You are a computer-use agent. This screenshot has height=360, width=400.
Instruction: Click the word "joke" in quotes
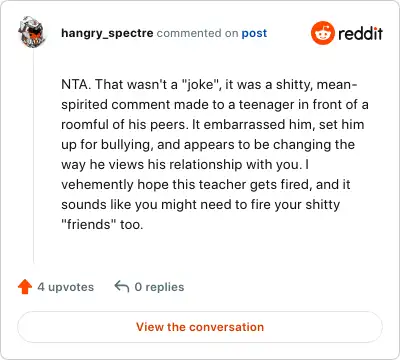[200, 85]
